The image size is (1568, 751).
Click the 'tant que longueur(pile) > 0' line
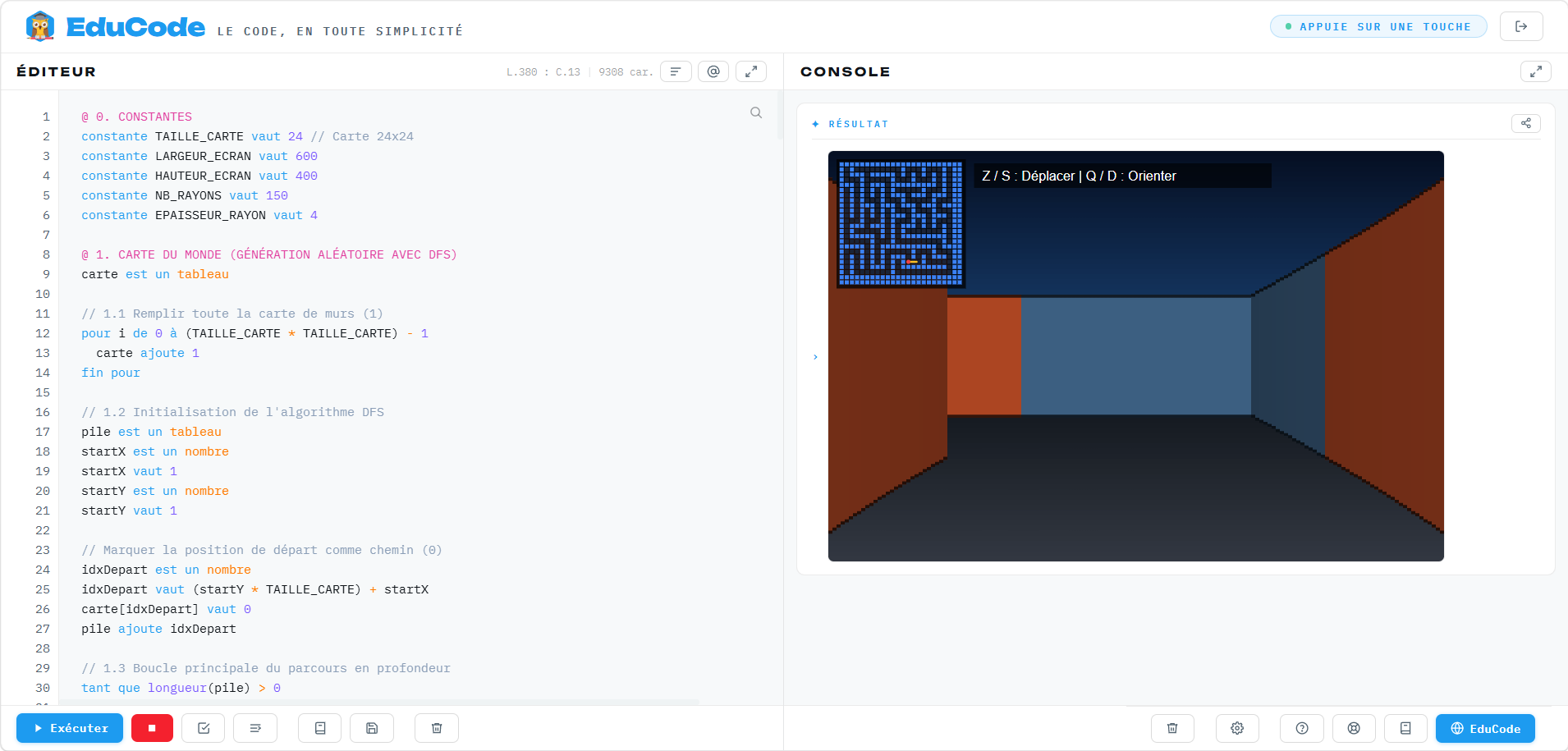coord(181,688)
